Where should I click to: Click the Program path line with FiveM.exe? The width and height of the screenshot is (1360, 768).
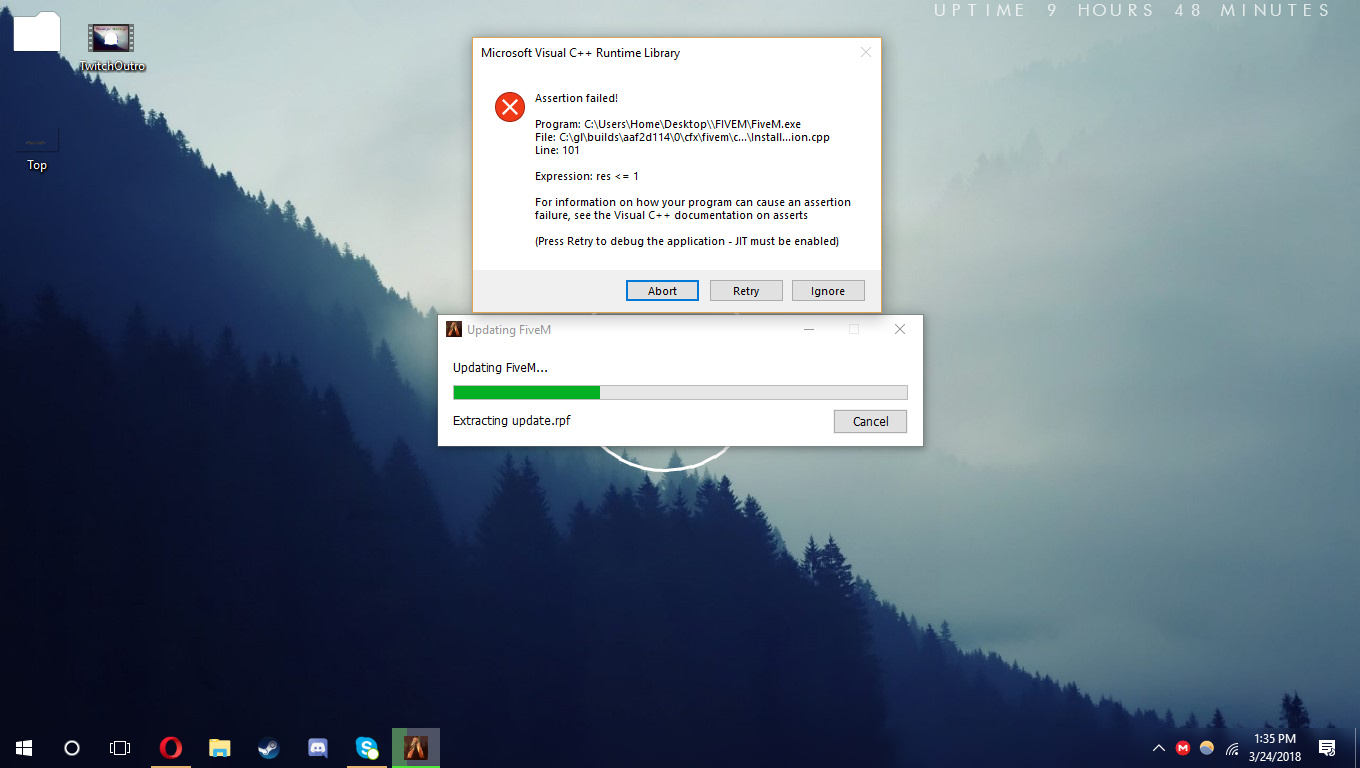click(668, 124)
